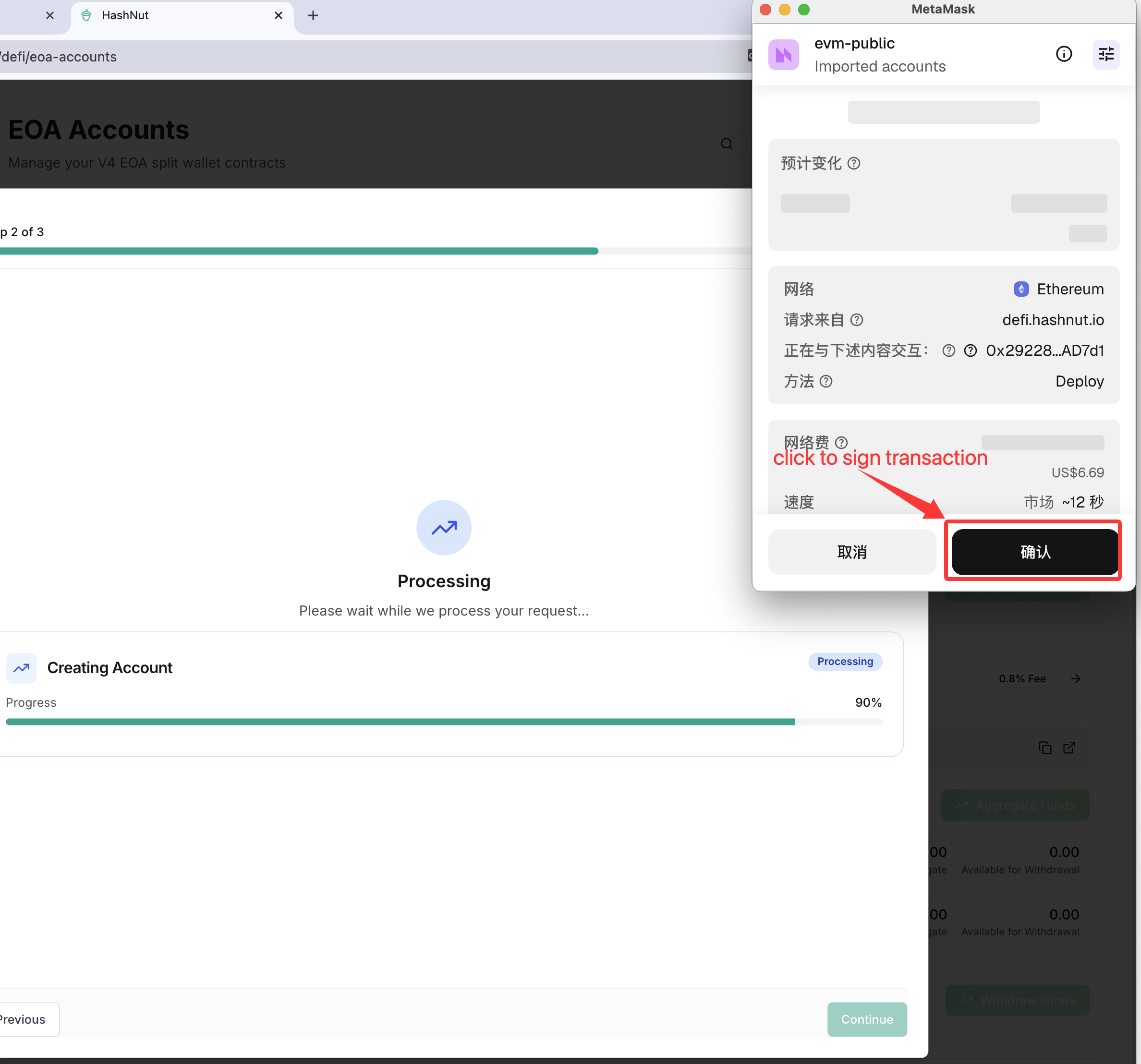The width and height of the screenshot is (1141, 1064).
Task: Click help icon next to 预计变化
Action: click(853, 164)
